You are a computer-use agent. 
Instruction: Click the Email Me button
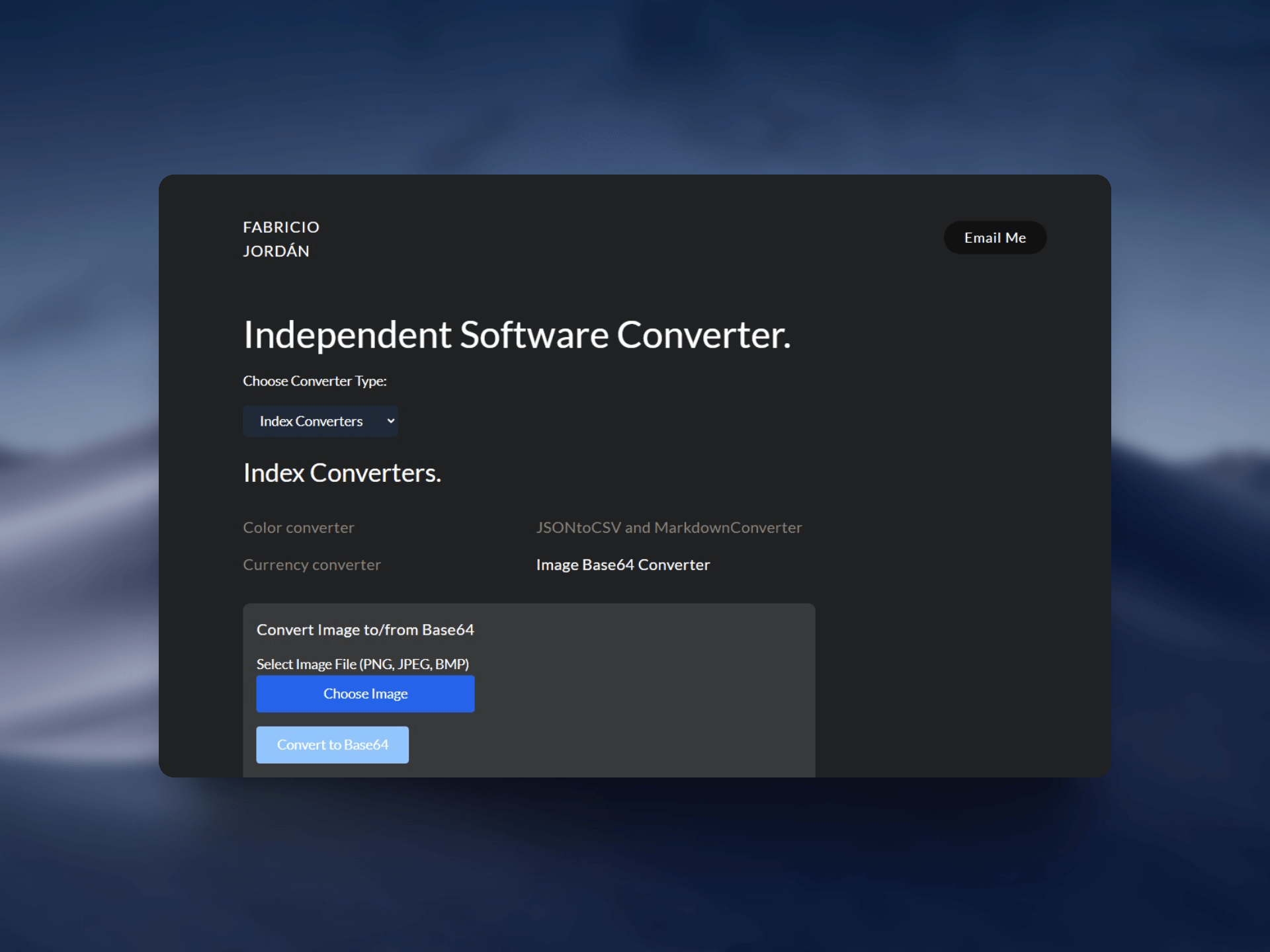[994, 237]
